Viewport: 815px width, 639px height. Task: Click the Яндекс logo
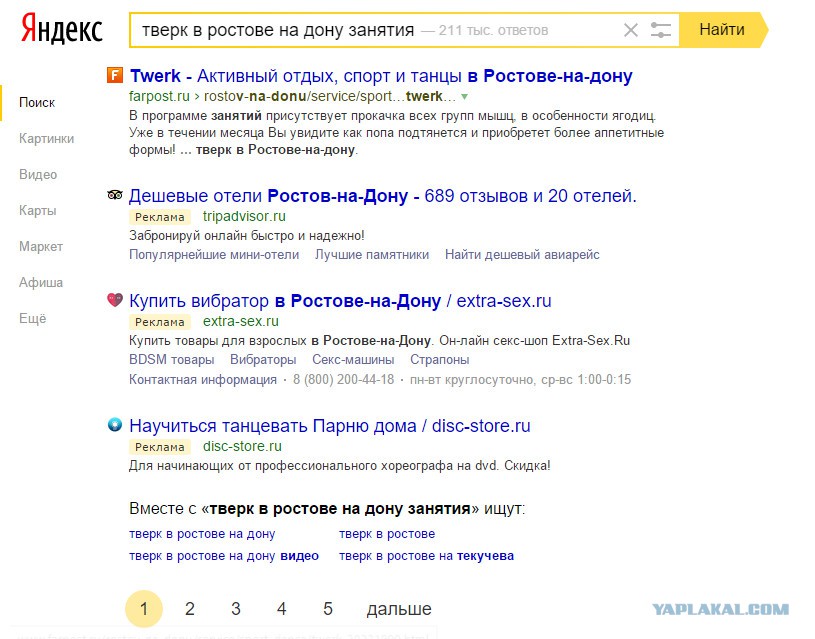tap(61, 29)
